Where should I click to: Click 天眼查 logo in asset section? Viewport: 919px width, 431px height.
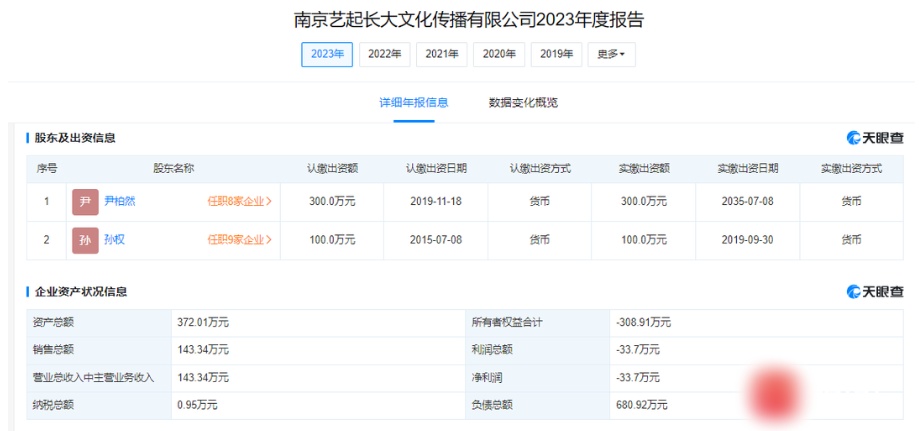875,291
